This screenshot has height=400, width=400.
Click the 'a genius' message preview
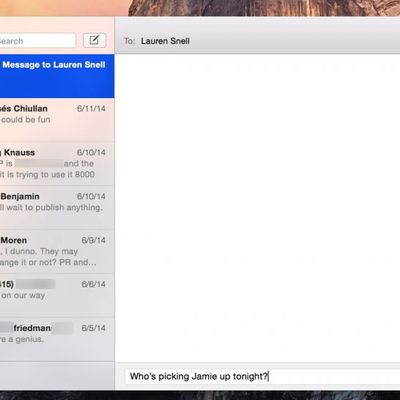click(x=22, y=339)
